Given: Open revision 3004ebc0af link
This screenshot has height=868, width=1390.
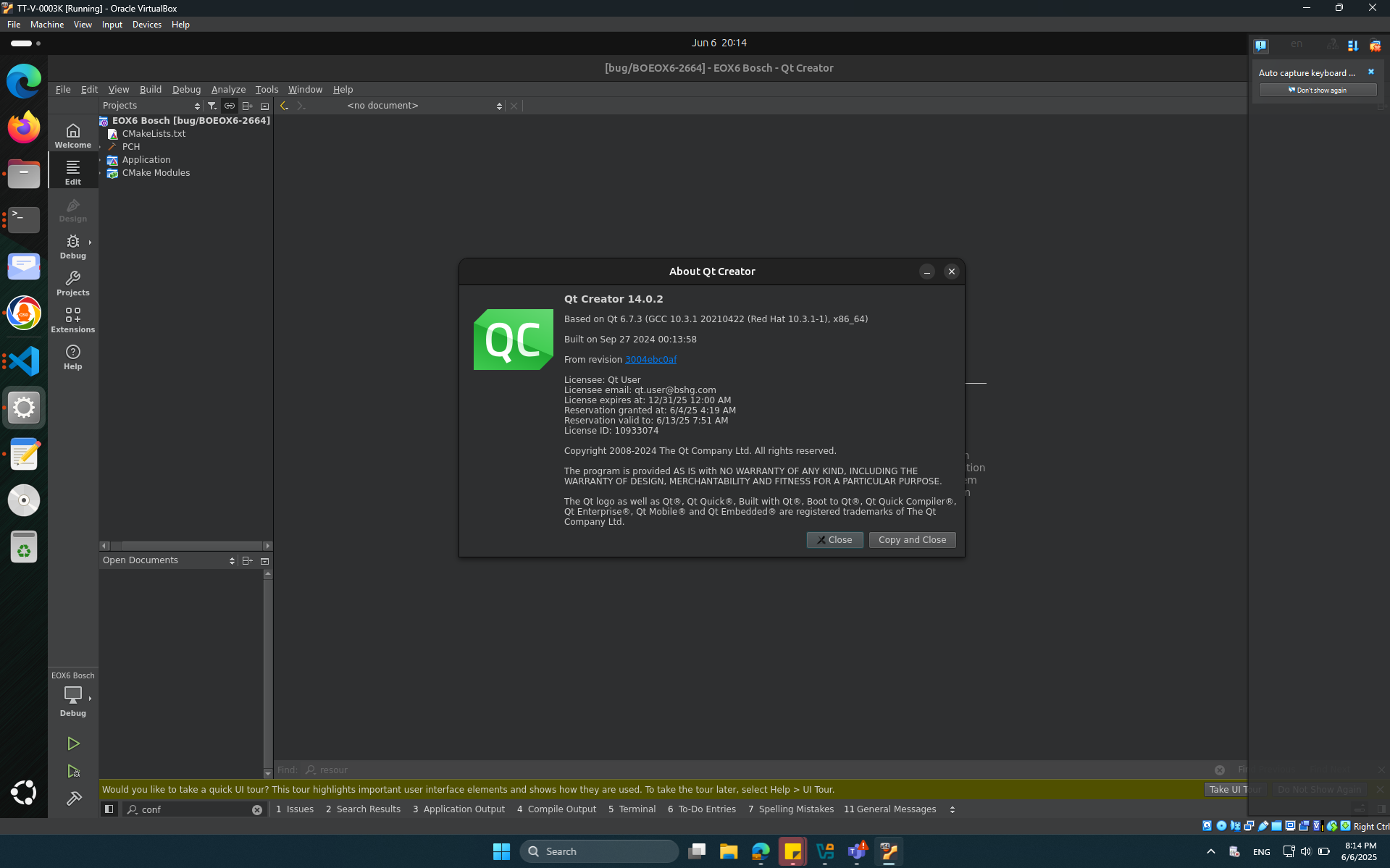Looking at the screenshot, I should click(x=650, y=360).
